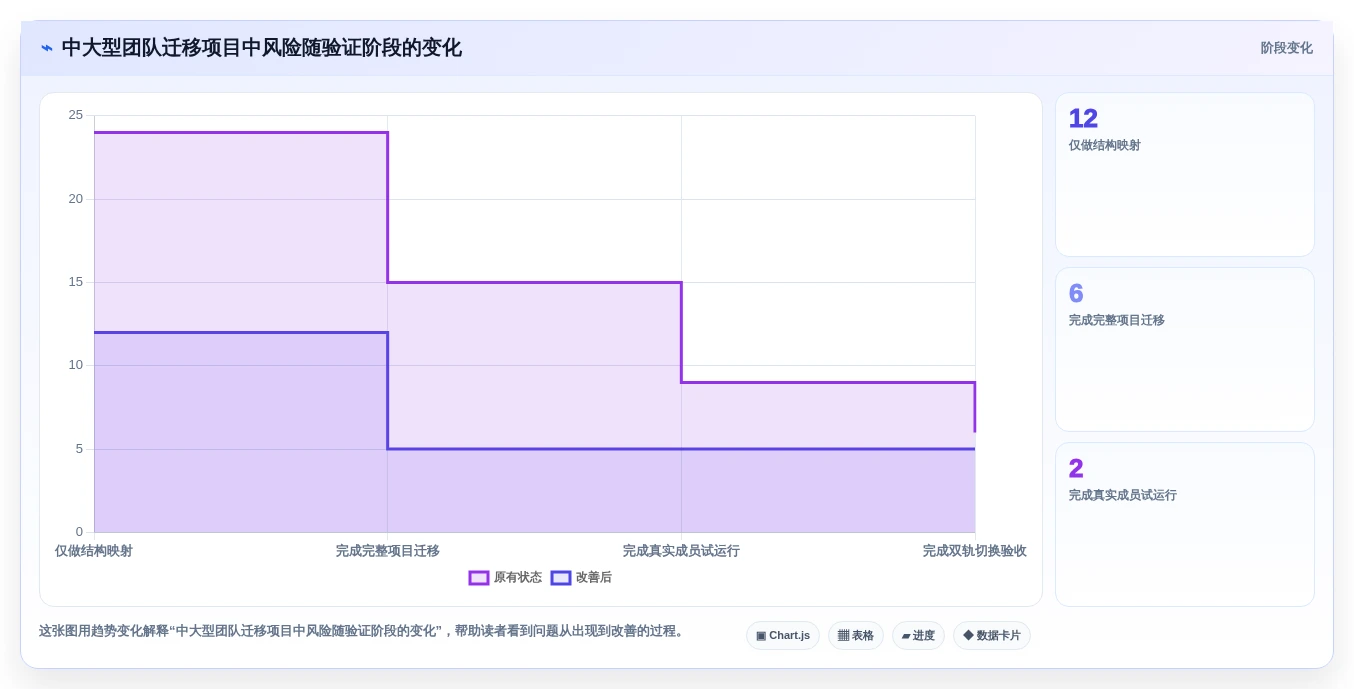This screenshot has height=689, width=1354.
Task: Open the 仅做结构映射 card showing 12
Action: point(1185,175)
